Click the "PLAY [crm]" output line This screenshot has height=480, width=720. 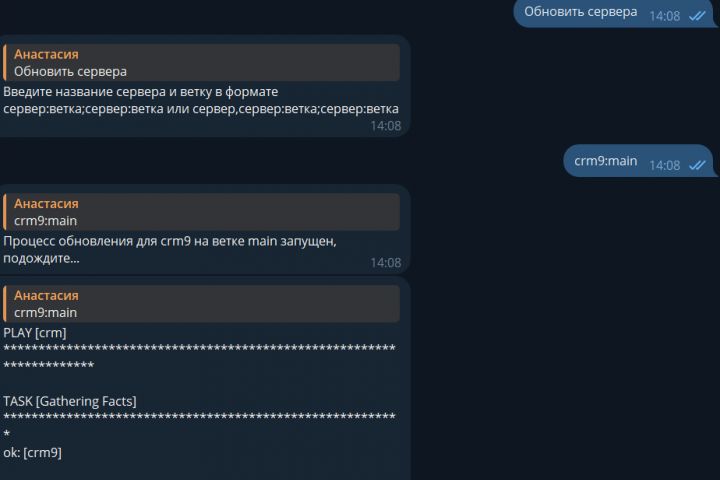35,333
